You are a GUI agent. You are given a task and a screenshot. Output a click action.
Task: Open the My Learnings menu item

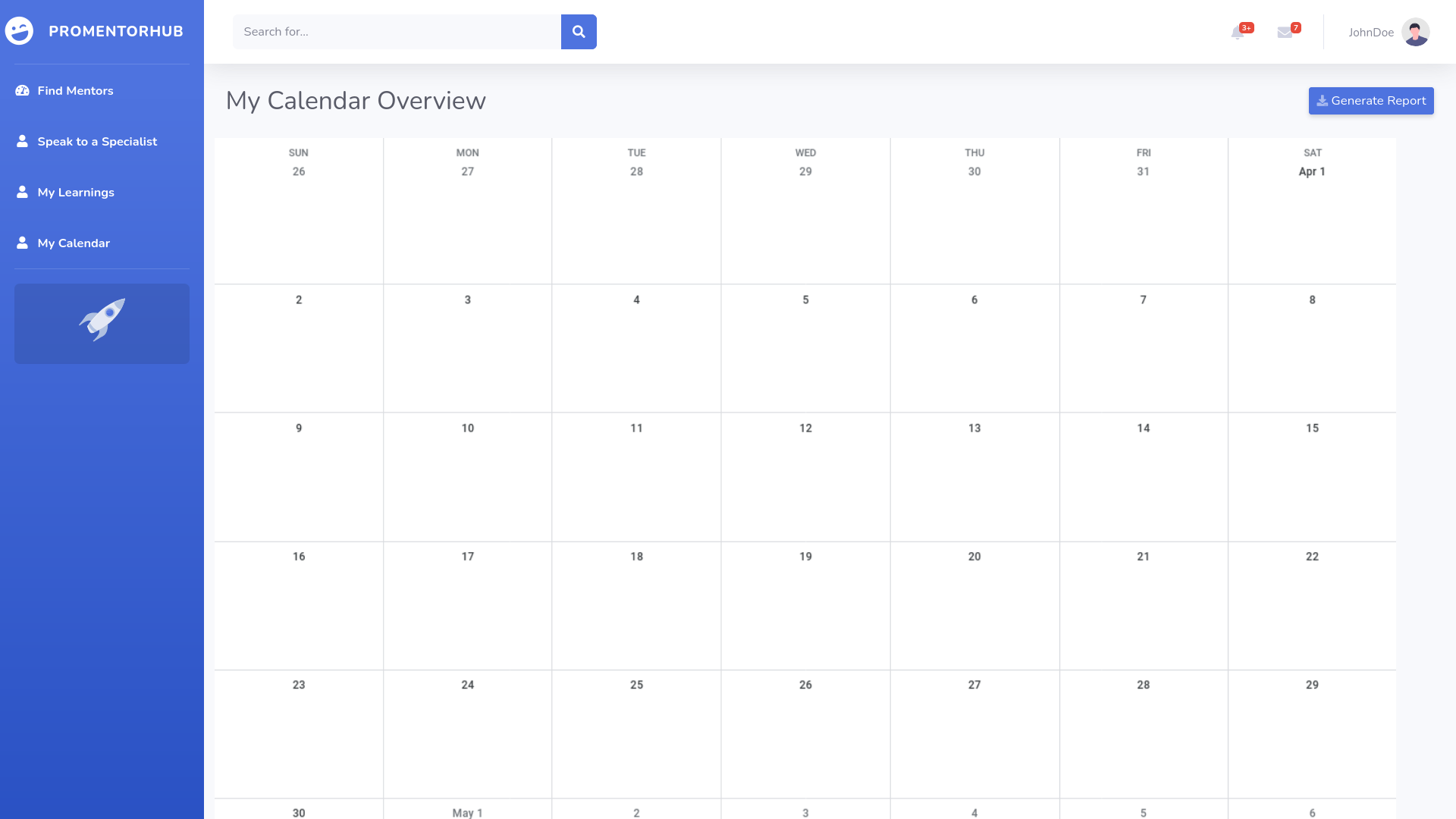click(x=76, y=193)
